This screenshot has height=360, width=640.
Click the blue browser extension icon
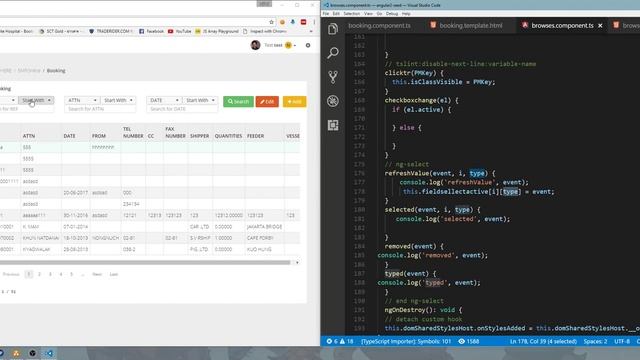click(x=293, y=22)
